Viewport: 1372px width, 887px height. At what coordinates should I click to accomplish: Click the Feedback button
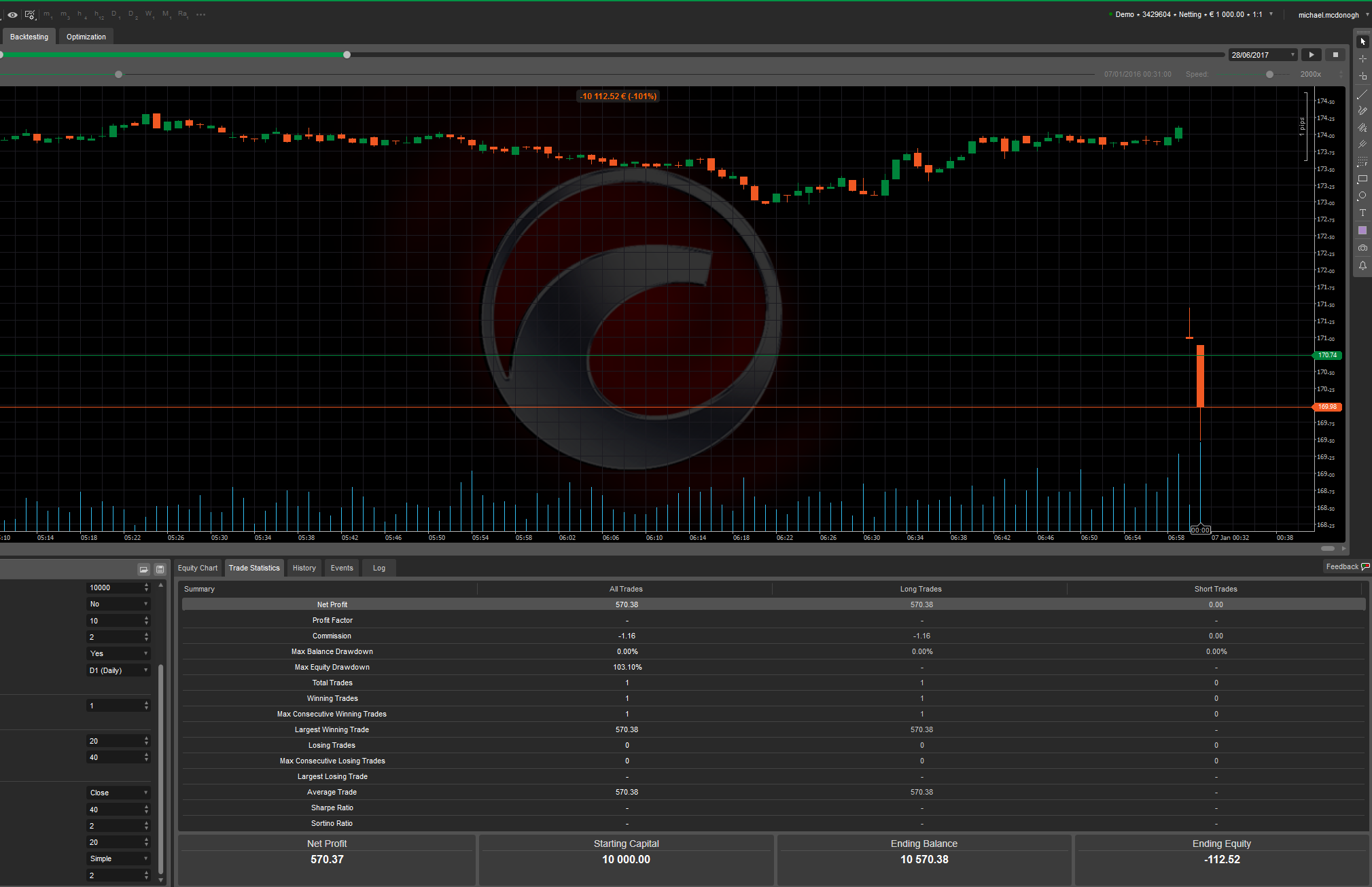1347,566
